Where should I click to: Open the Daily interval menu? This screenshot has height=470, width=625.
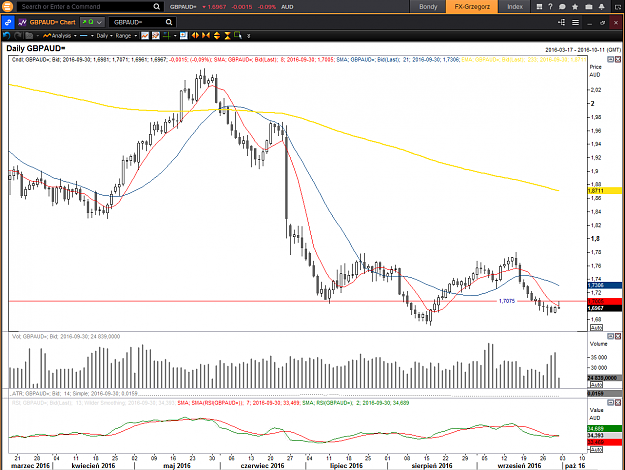(x=102, y=36)
